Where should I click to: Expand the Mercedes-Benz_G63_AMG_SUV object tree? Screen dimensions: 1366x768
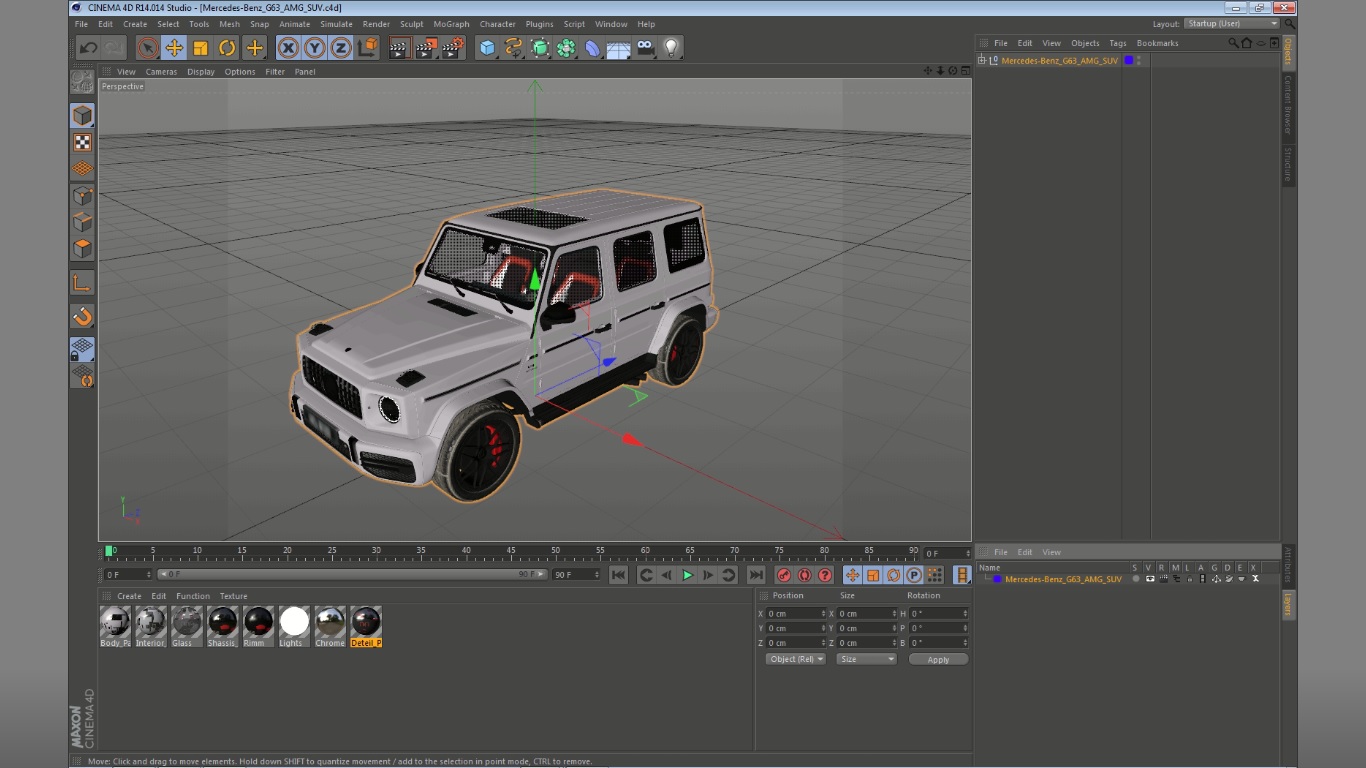(x=982, y=60)
